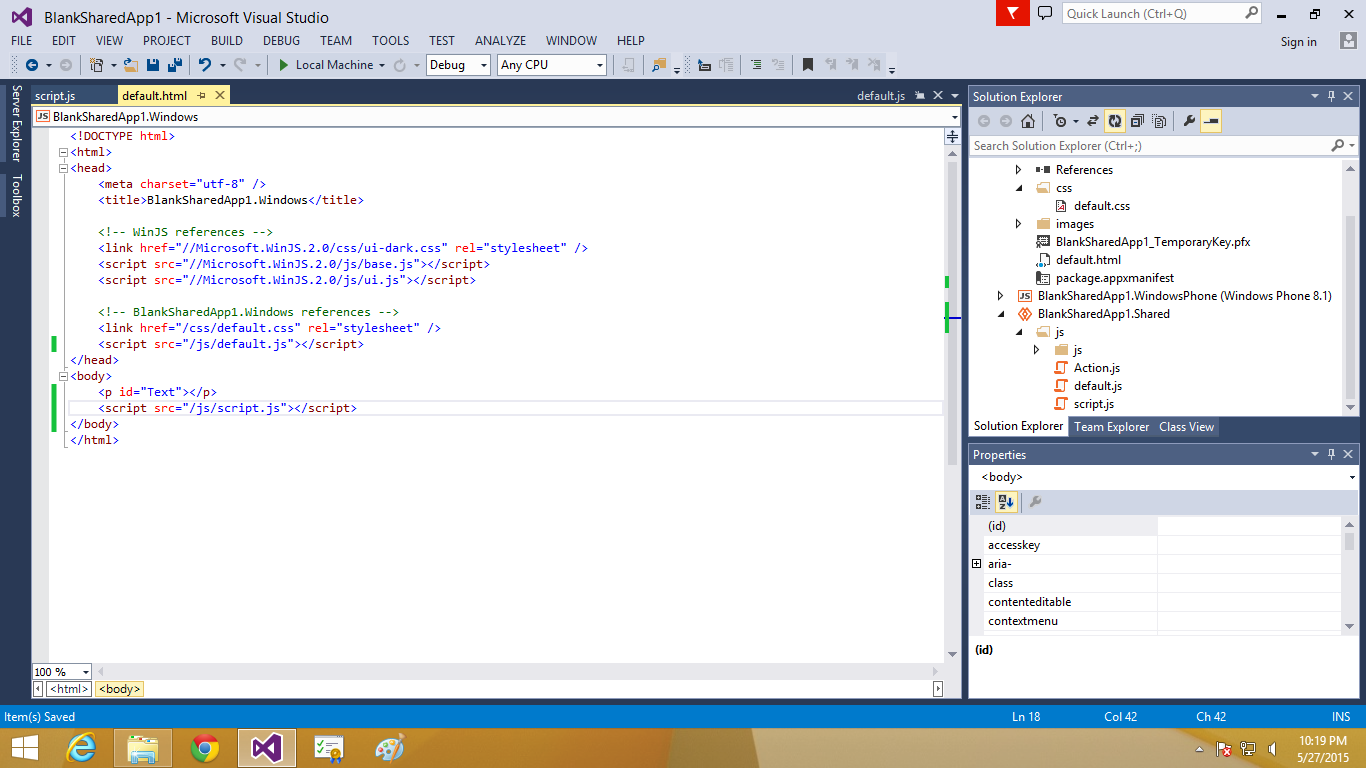Click the Sign in link
1366x768 pixels.
[x=1298, y=41]
